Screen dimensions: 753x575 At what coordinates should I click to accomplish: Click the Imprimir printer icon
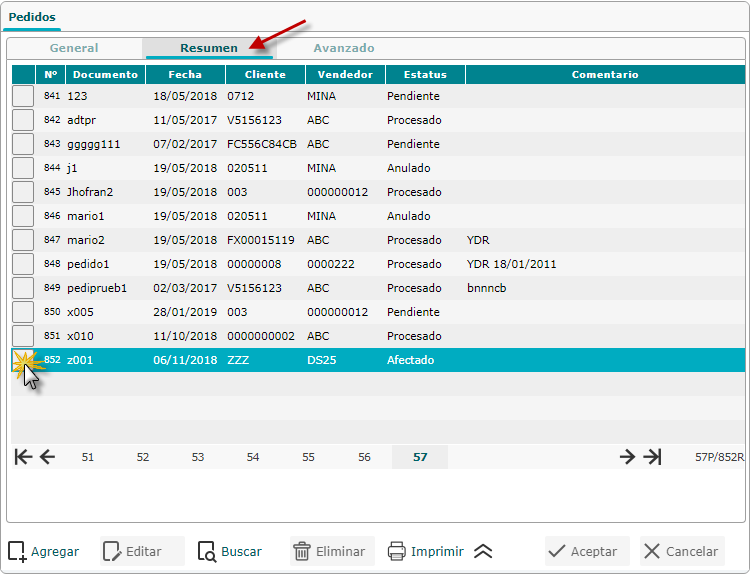click(396, 551)
